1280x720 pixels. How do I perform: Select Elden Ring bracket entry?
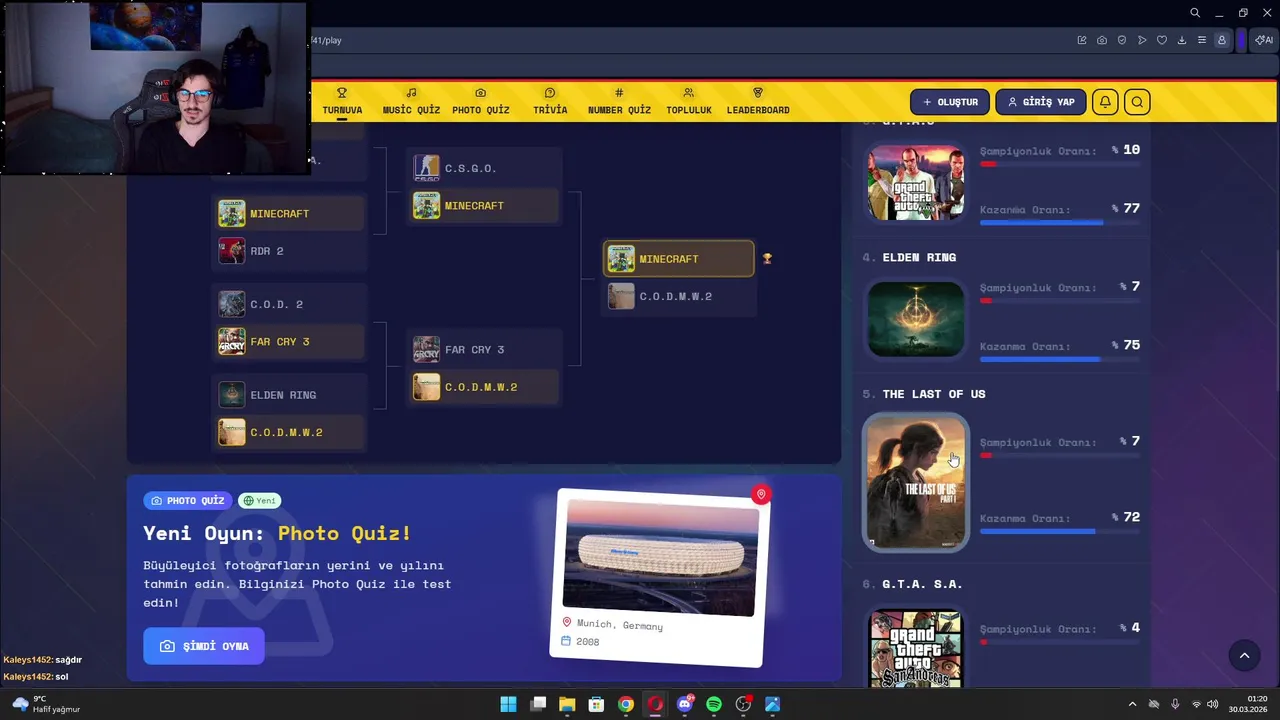pos(290,395)
